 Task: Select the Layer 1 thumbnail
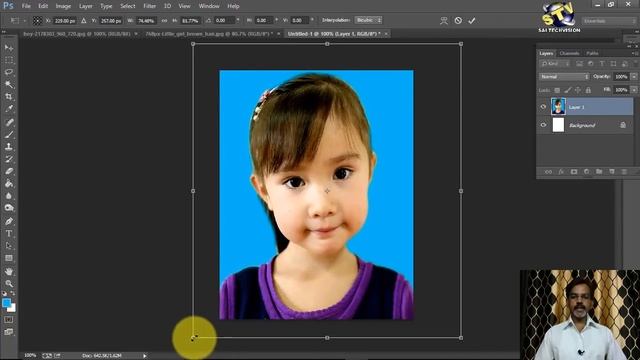pos(558,107)
